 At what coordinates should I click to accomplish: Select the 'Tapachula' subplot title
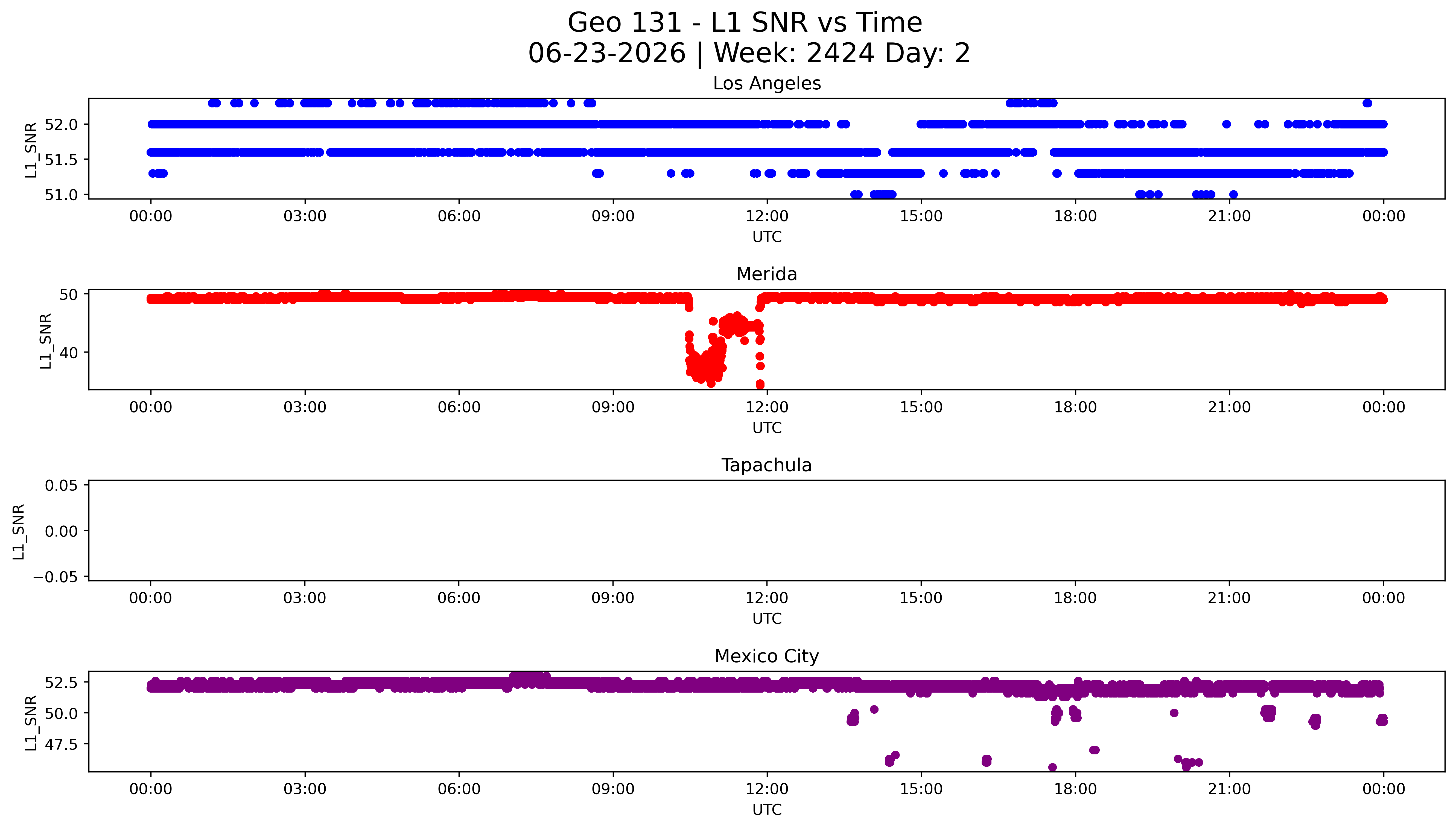766,465
